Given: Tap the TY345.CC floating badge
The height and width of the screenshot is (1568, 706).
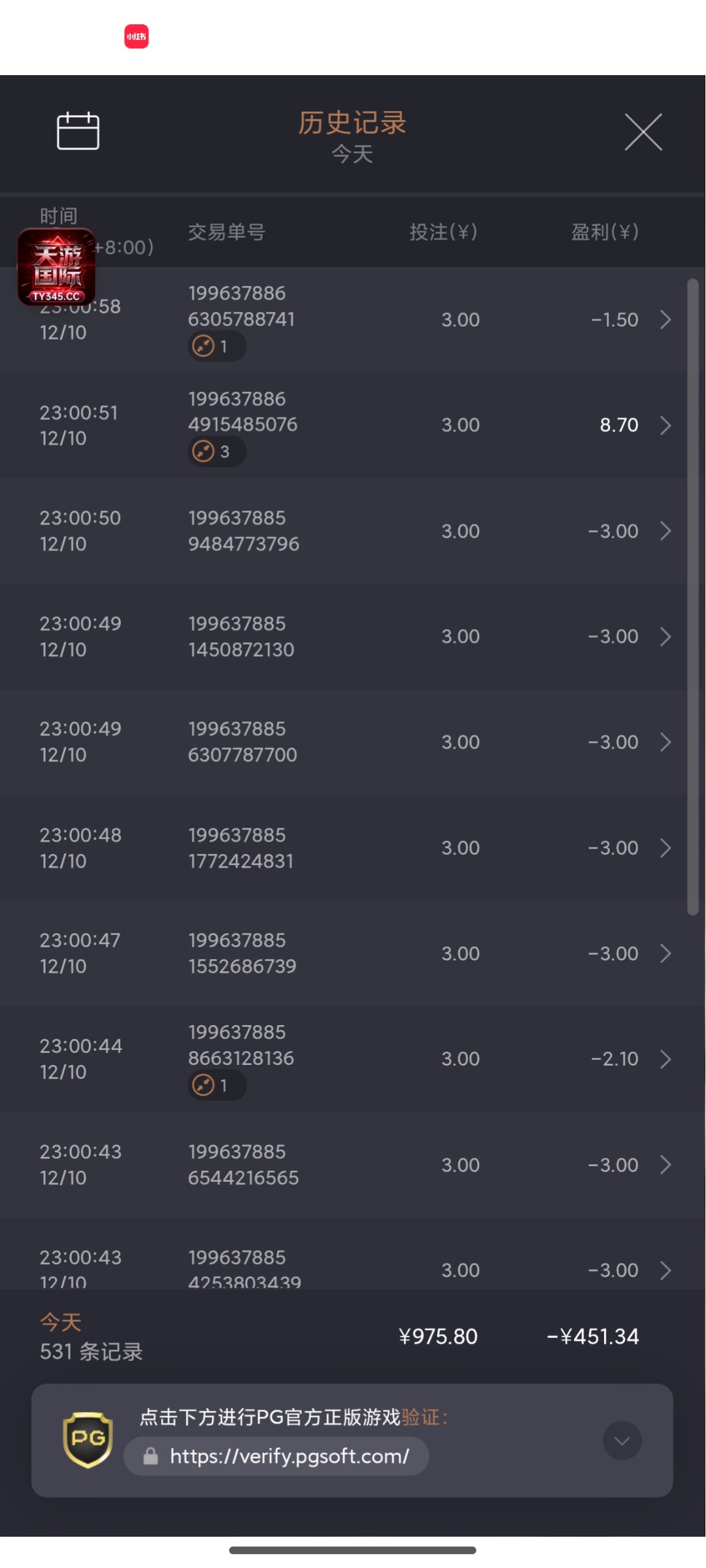Looking at the screenshot, I should pyautogui.click(x=56, y=267).
